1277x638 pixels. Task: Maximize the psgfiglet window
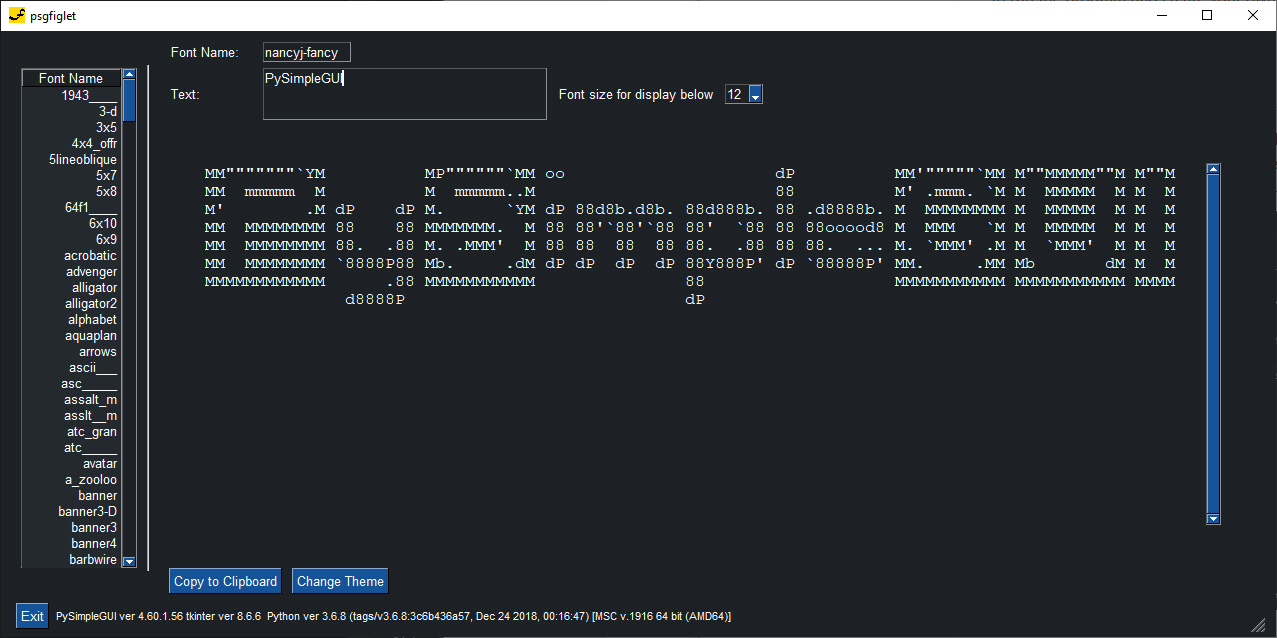tap(1207, 15)
